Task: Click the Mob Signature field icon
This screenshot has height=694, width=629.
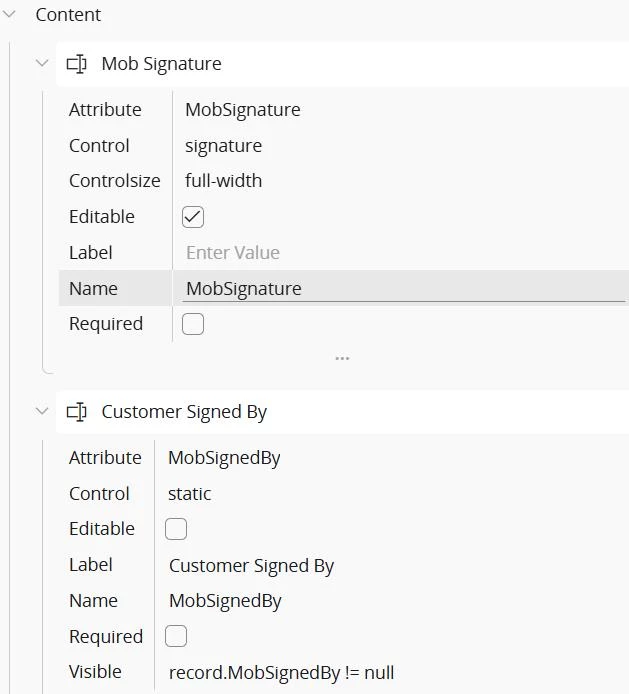Action: point(76,64)
